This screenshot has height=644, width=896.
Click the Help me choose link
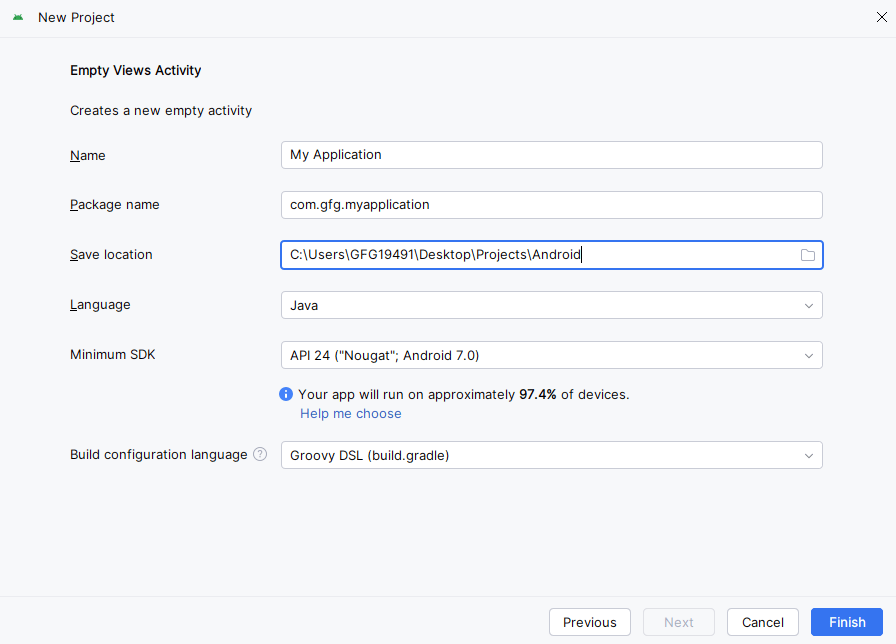[350, 413]
